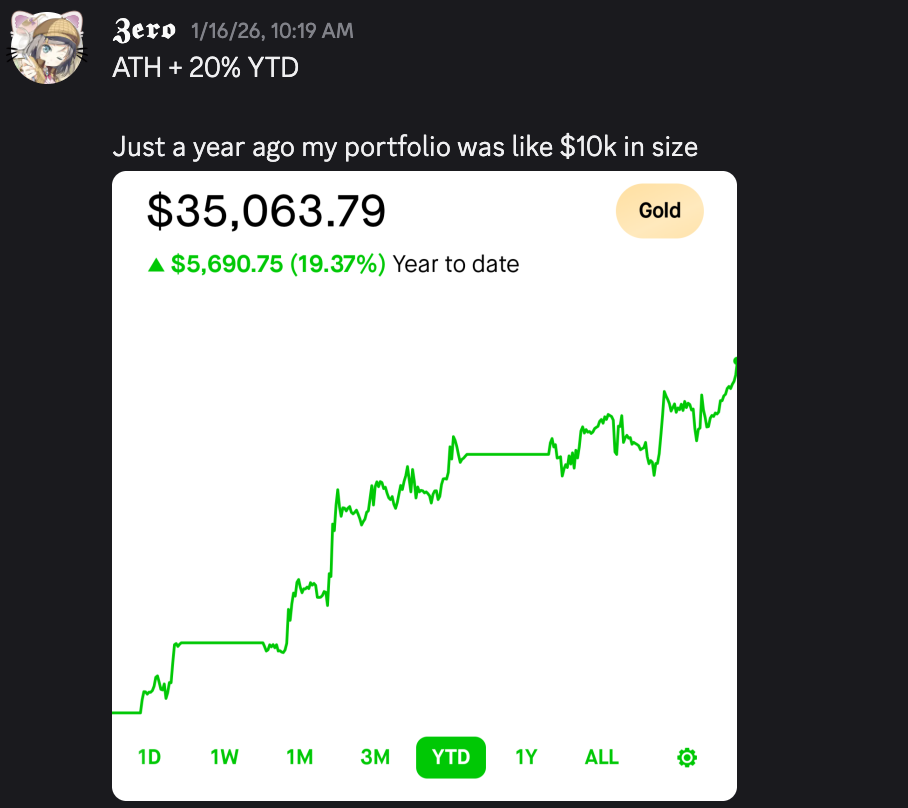Click the green up-triangle gain indicator
Viewport: 908px width, 808px height.
[156, 265]
